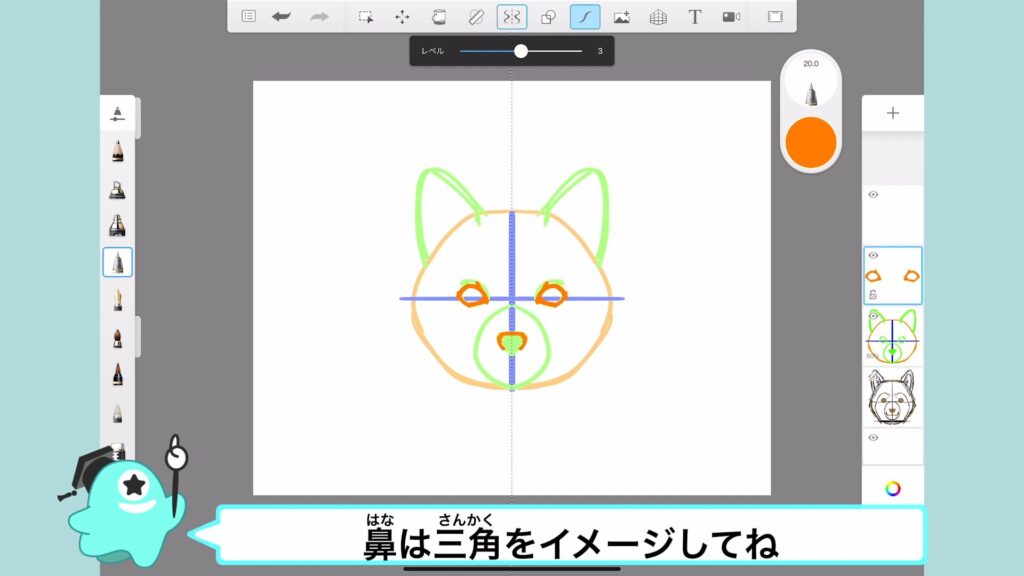Activate the Transform move tool
Viewport: 1024px width, 576px height.
tap(402, 17)
